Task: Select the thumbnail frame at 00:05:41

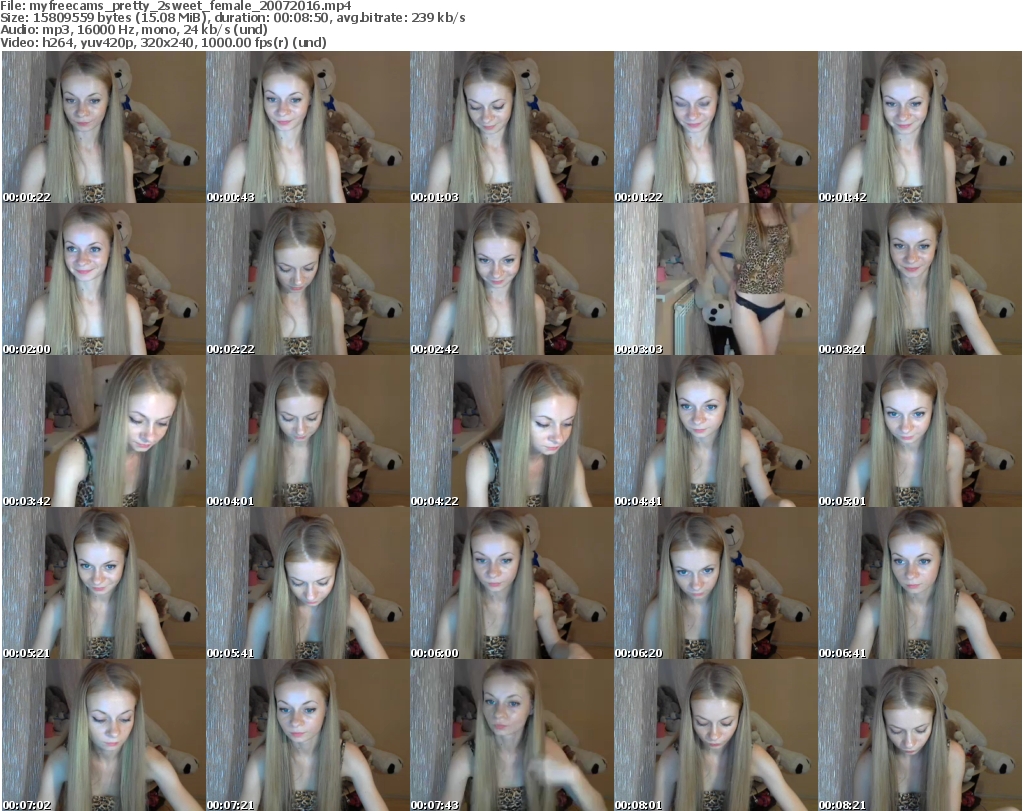Action: (308, 583)
